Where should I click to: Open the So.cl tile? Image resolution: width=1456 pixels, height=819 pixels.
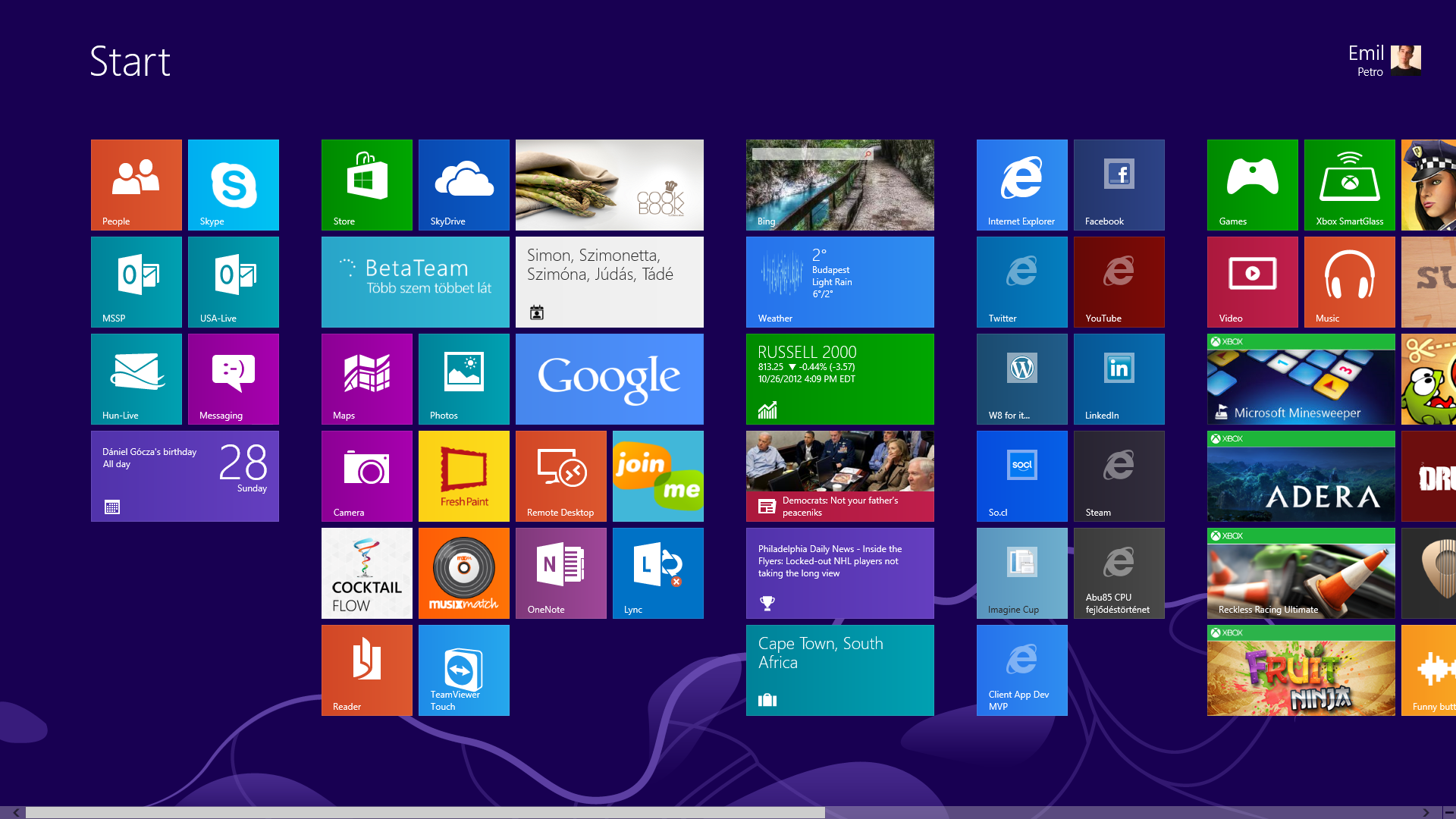[x=1022, y=476]
